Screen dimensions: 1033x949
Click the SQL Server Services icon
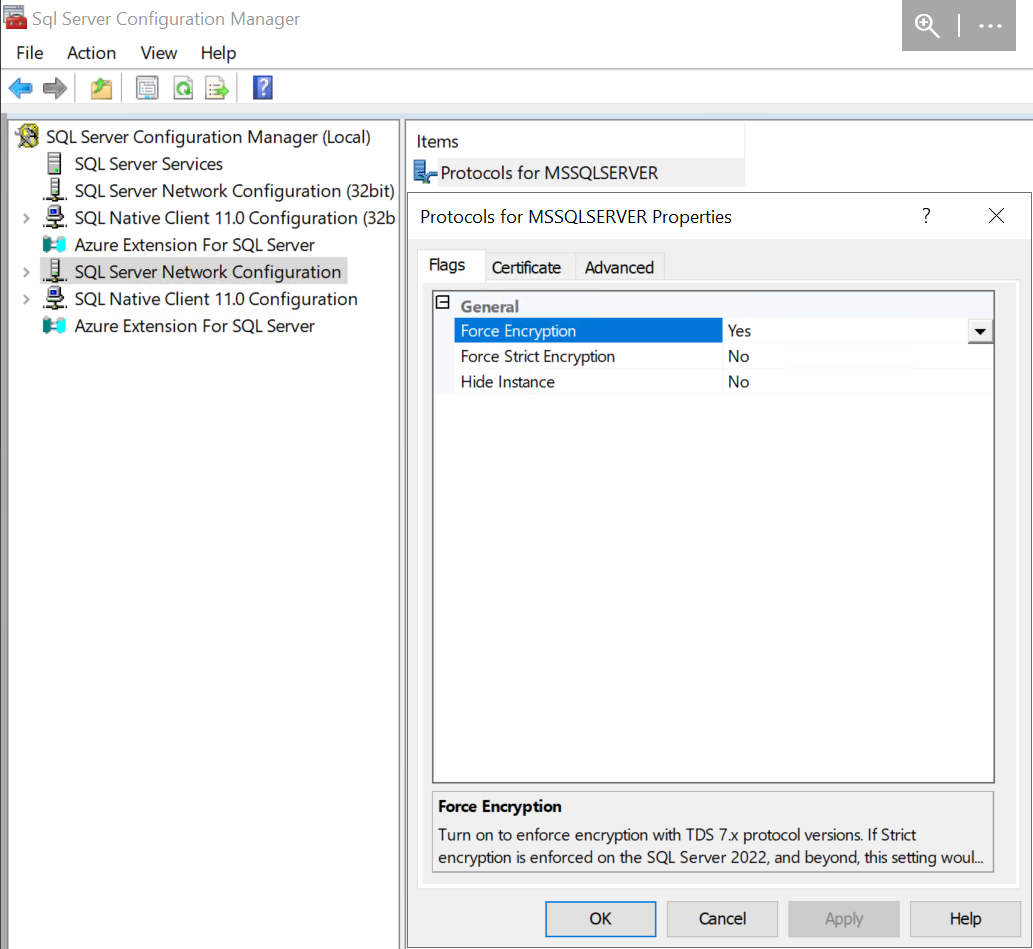pyautogui.click(x=55, y=163)
